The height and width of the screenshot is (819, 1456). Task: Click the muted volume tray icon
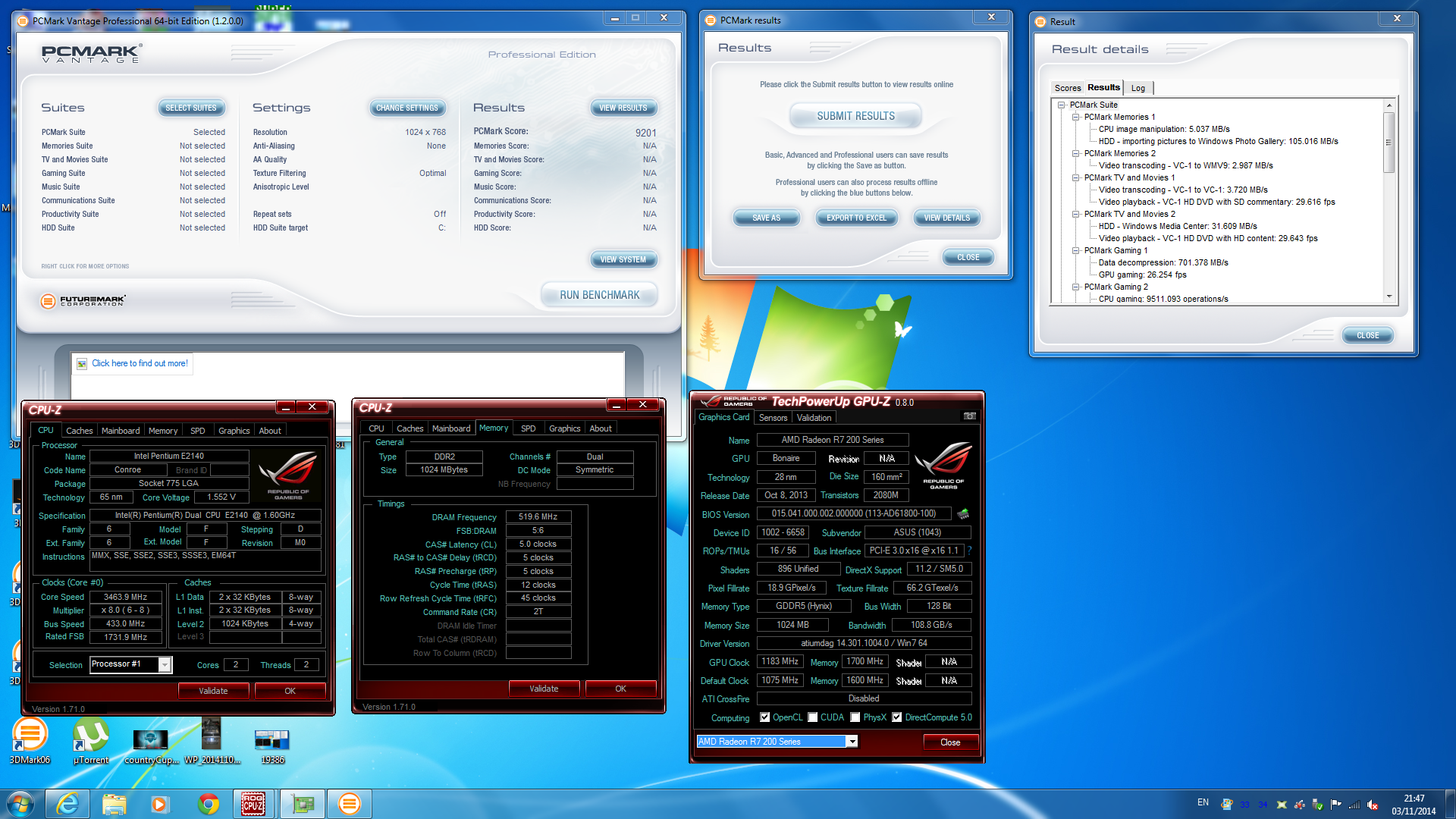click(x=1372, y=805)
